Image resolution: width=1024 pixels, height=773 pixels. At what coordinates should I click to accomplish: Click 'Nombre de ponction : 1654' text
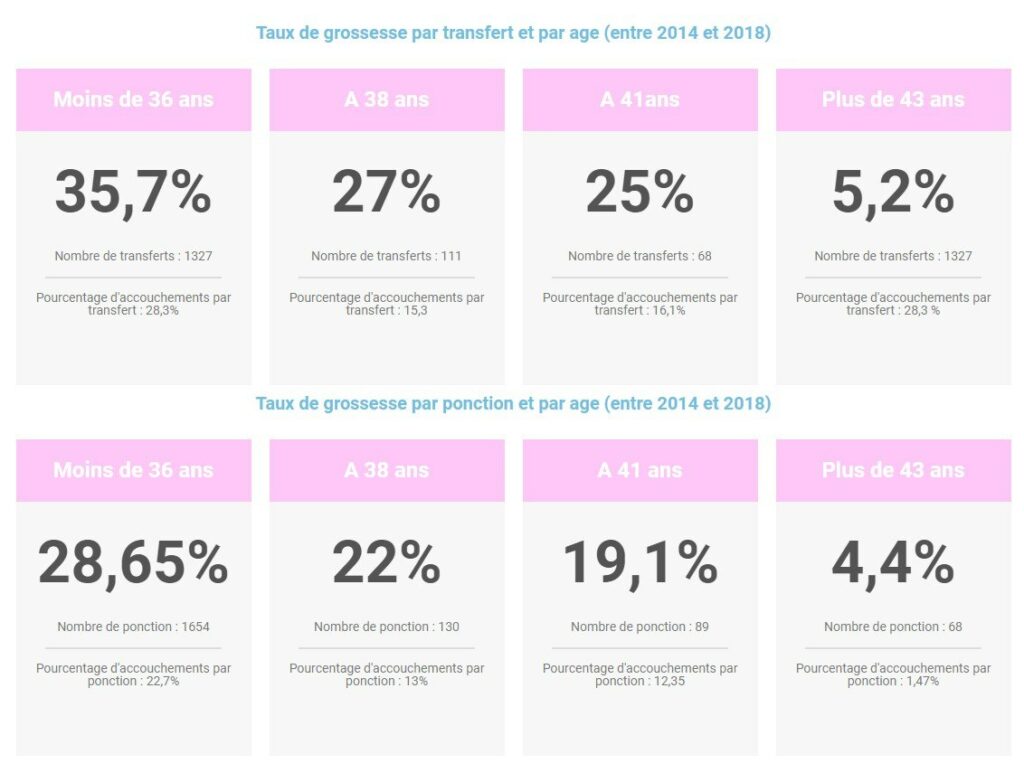point(133,627)
